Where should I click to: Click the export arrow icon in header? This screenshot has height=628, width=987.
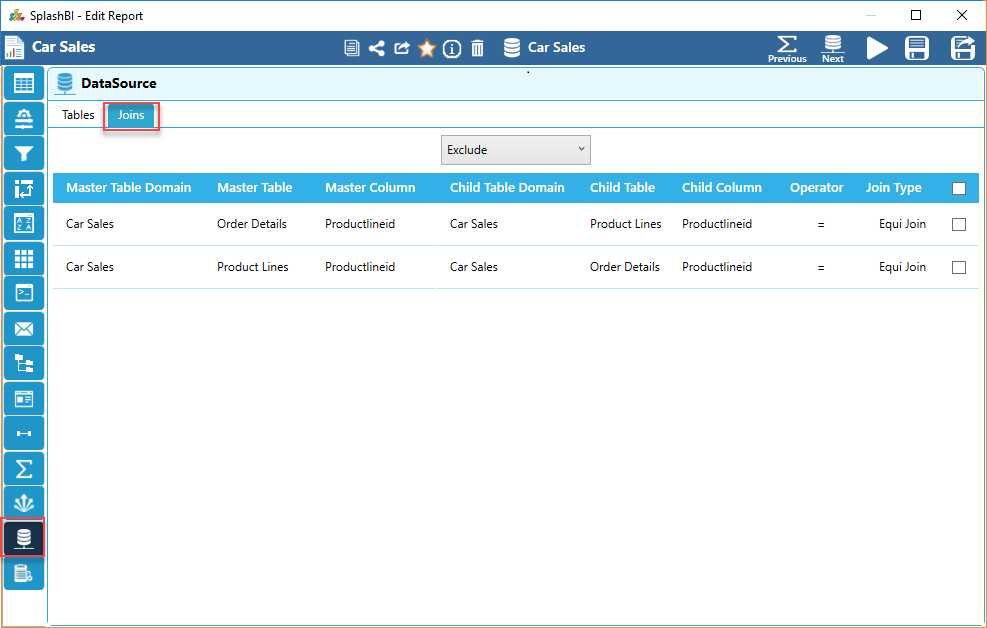coord(402,48)
